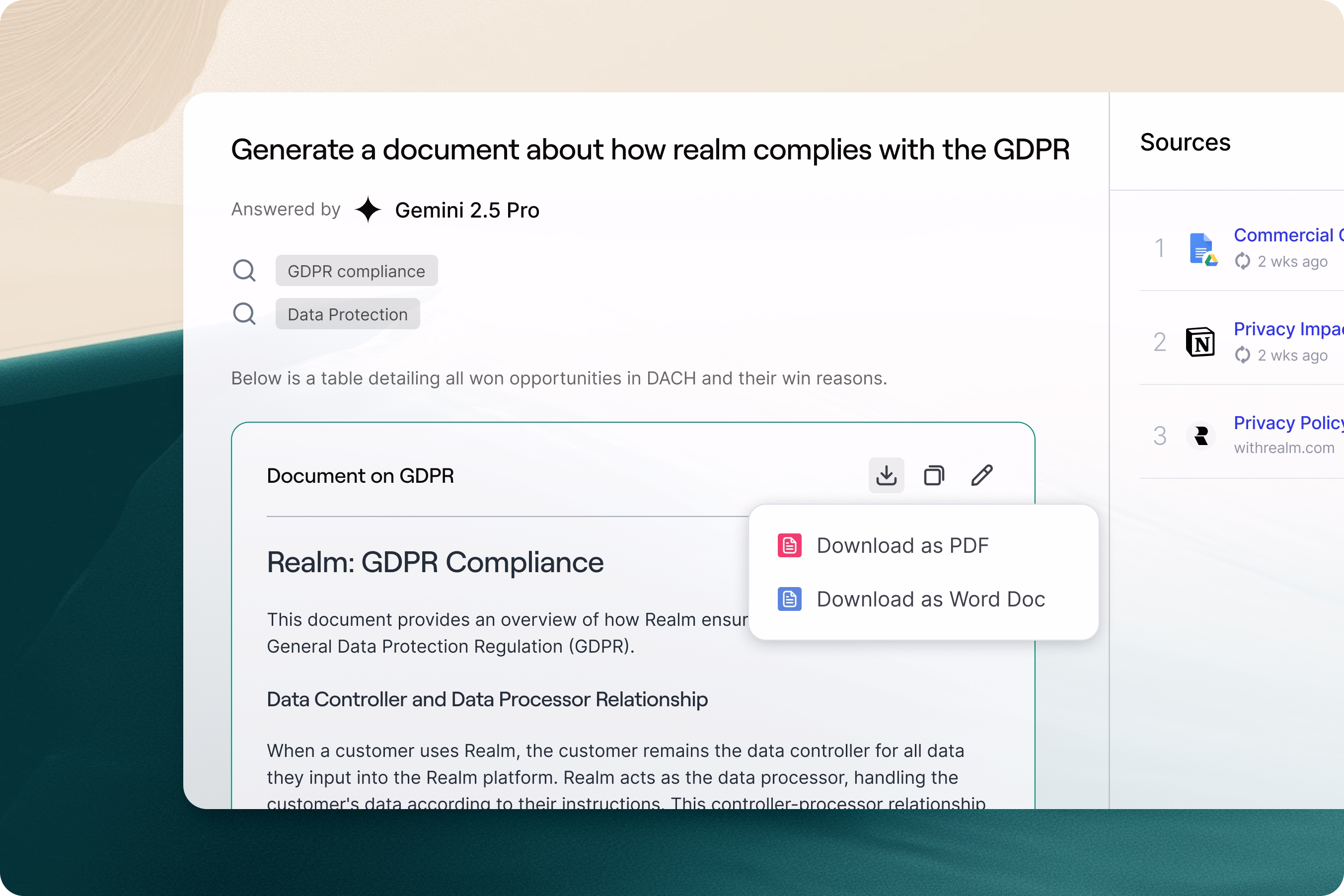Click the PDF file icon in the menu
1344x896 pixels.
click(789, 546)
